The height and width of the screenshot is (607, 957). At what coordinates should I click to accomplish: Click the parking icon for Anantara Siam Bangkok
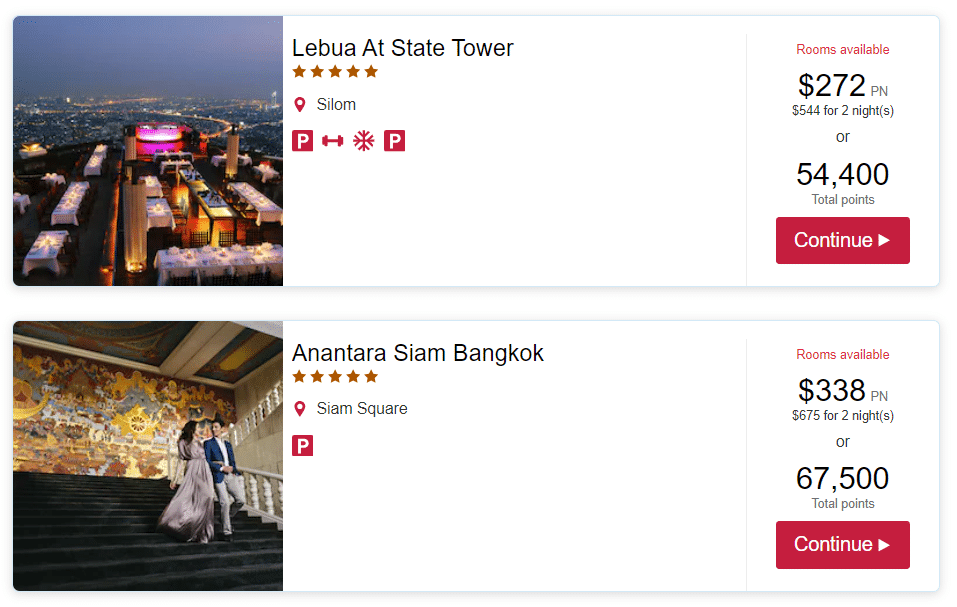302,445
